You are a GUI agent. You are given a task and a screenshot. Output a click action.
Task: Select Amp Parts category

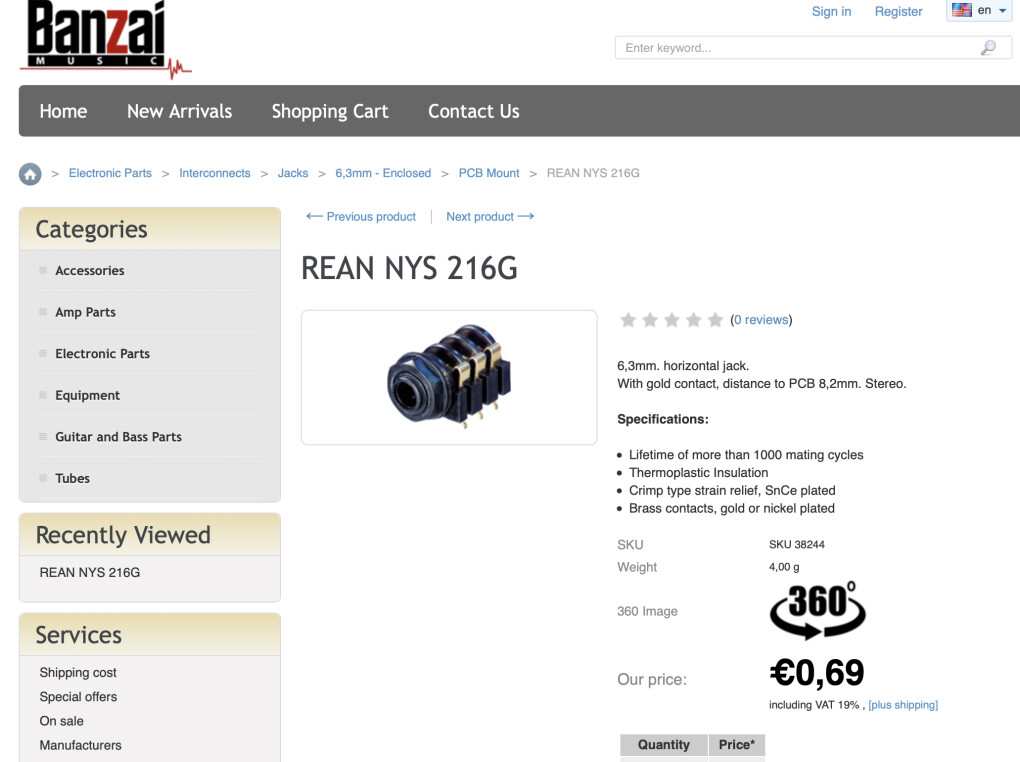pos(85,312)
